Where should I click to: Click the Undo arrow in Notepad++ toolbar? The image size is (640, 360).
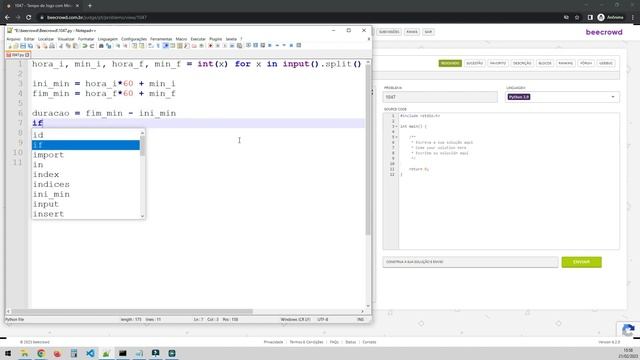(x=84, y=45)
